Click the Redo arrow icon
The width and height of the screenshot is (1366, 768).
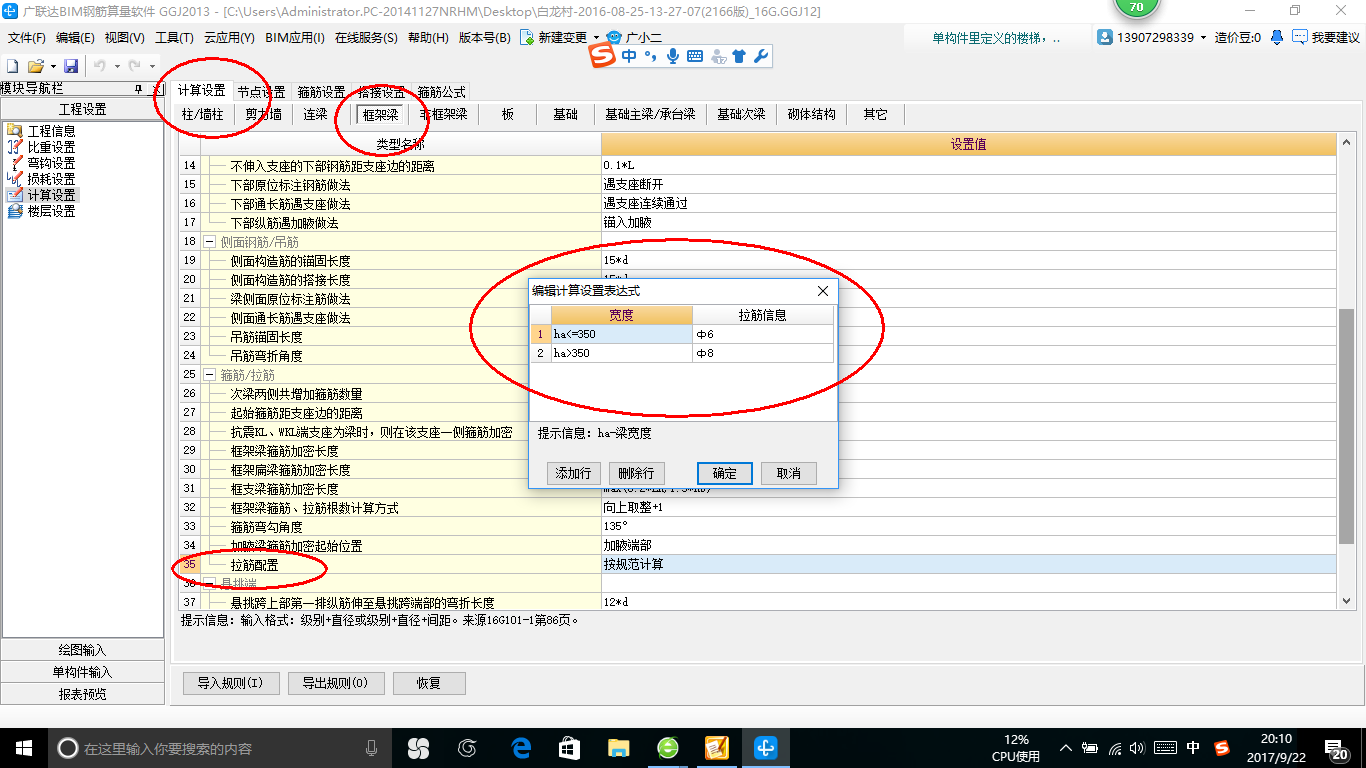(x=136, y=66)
